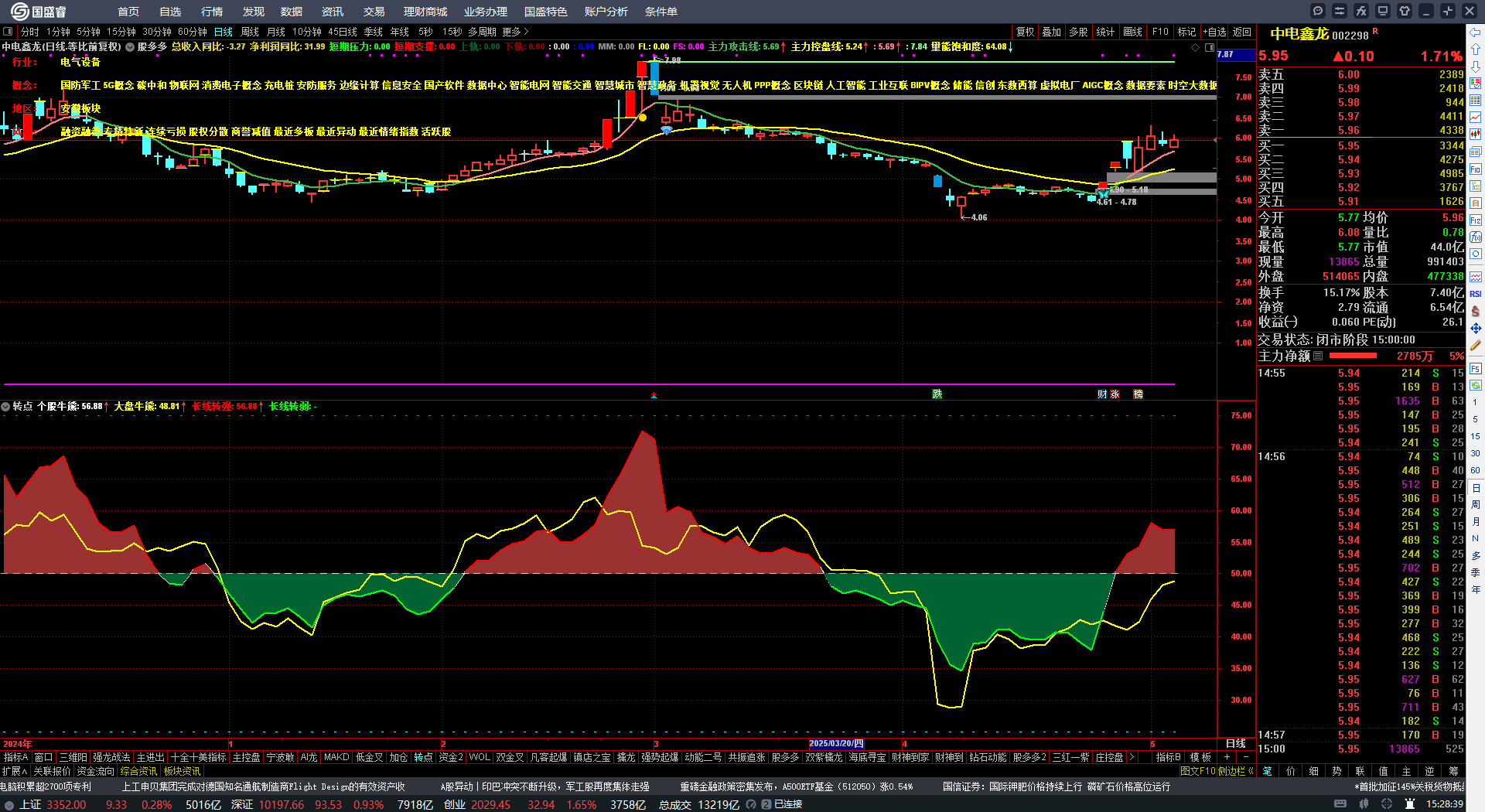Screen dimensions: 1485x812
Task: Zoom out chart with − button
Action: [1245, 757]
